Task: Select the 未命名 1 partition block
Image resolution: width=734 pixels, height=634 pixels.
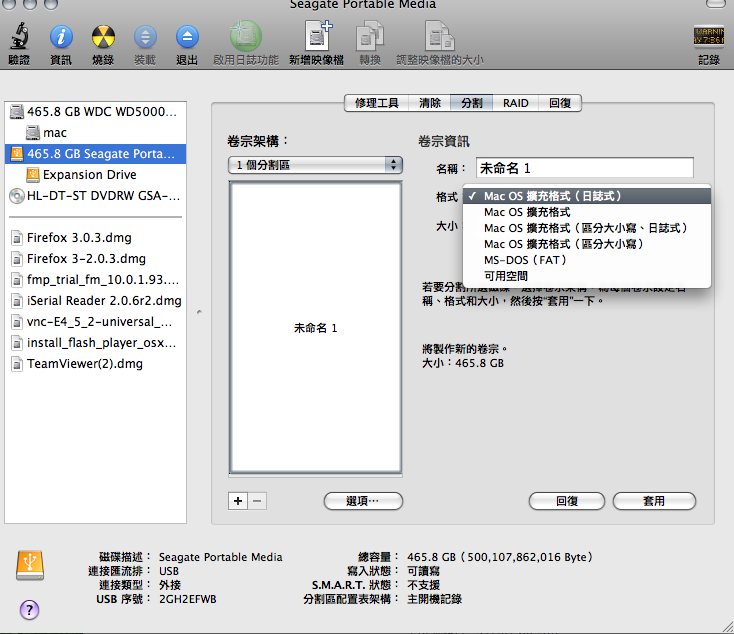Action: [x=316, y=328]
